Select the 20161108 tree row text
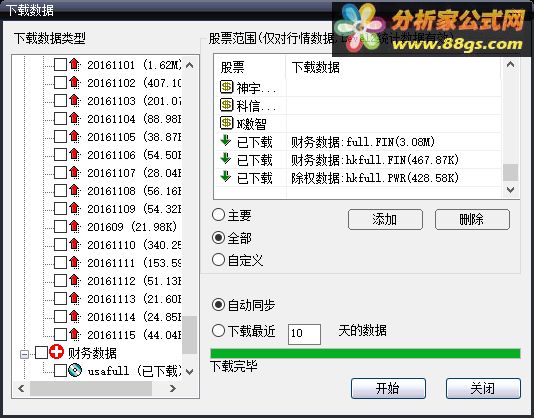 pyautogui.click(x=134, y=191)
